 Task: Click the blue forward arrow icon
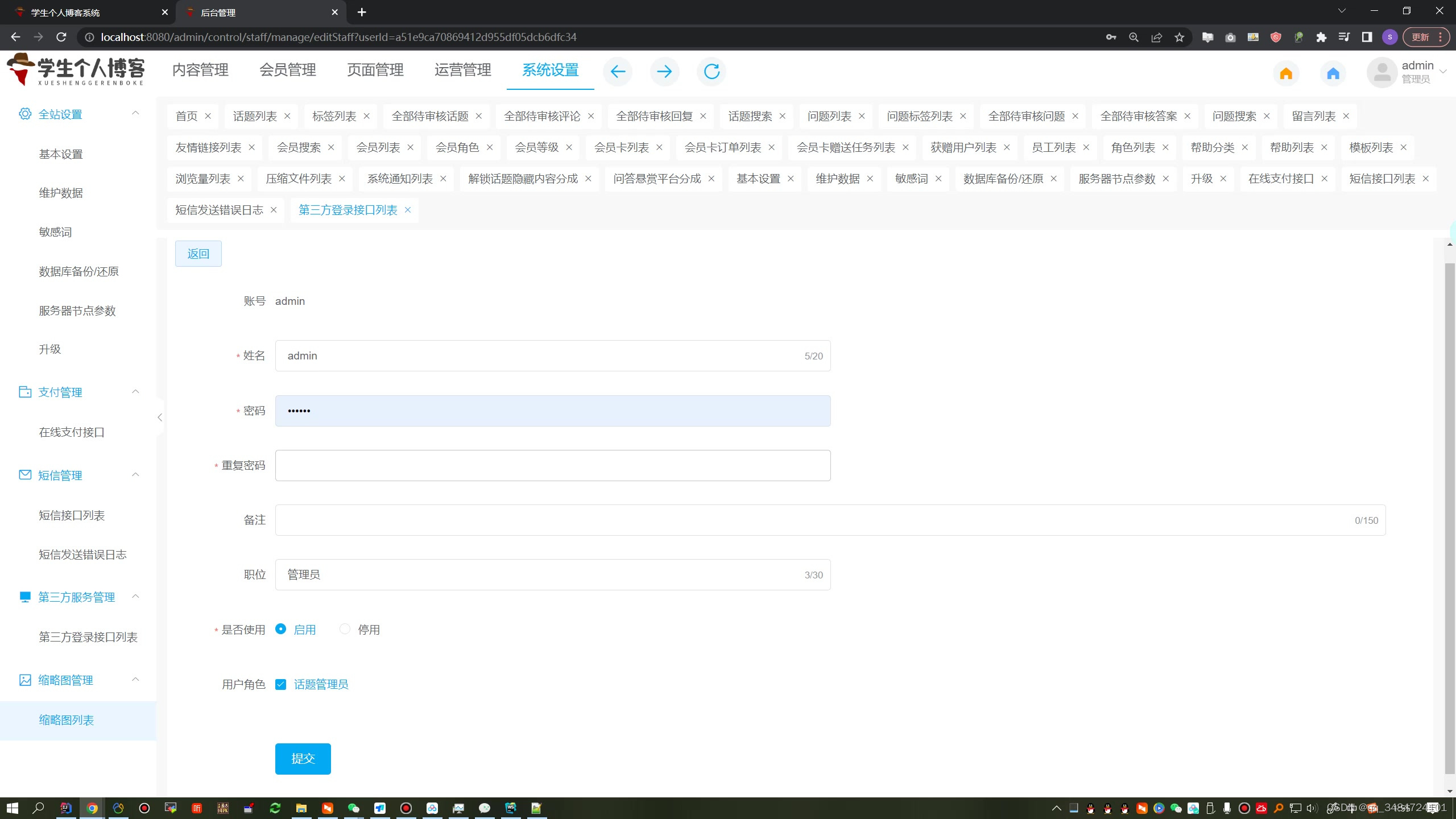pyautogui.click(x=664, y=72)
